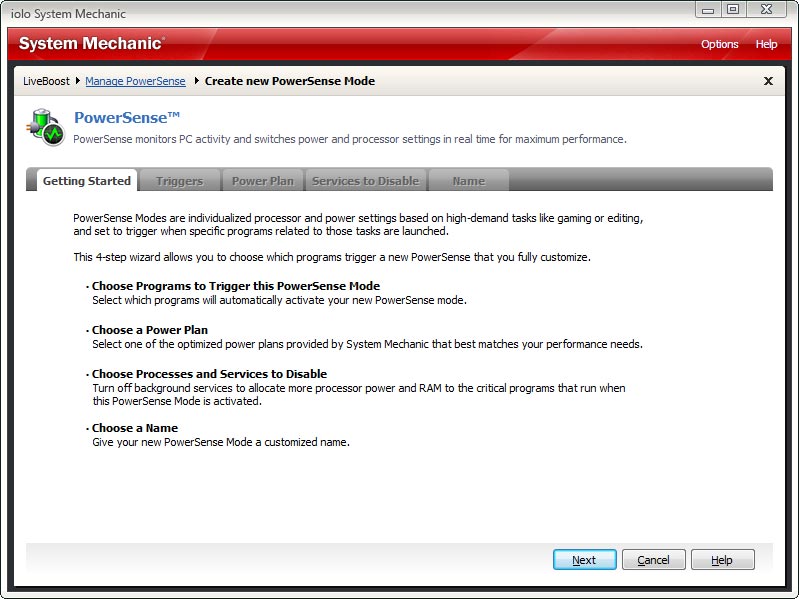Image resolution: width=799 pixels, height=599 pixels.
Task: Open the Services to Disable tab
Action: (365, 181)
